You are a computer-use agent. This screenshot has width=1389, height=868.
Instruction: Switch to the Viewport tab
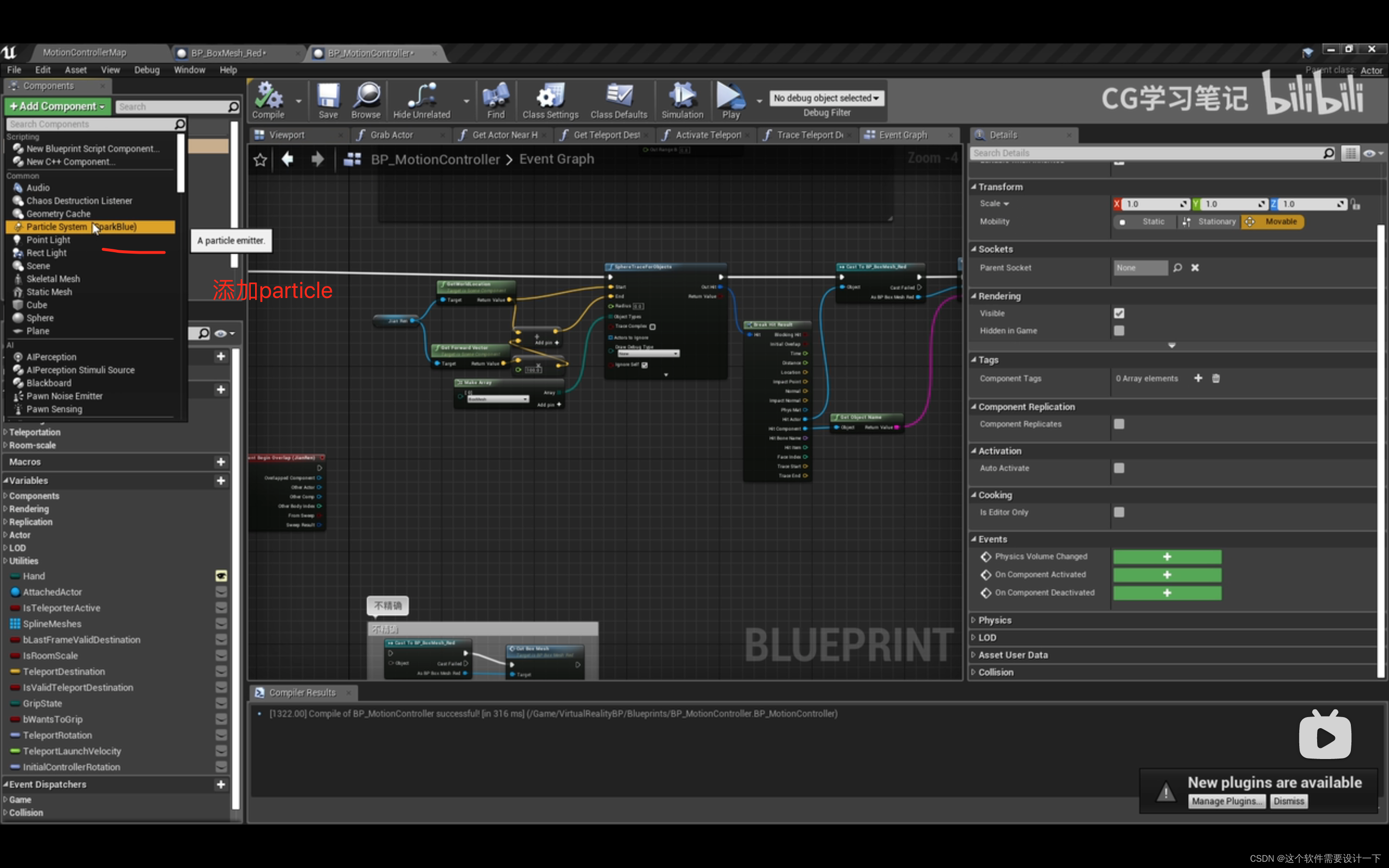(286, 135)
